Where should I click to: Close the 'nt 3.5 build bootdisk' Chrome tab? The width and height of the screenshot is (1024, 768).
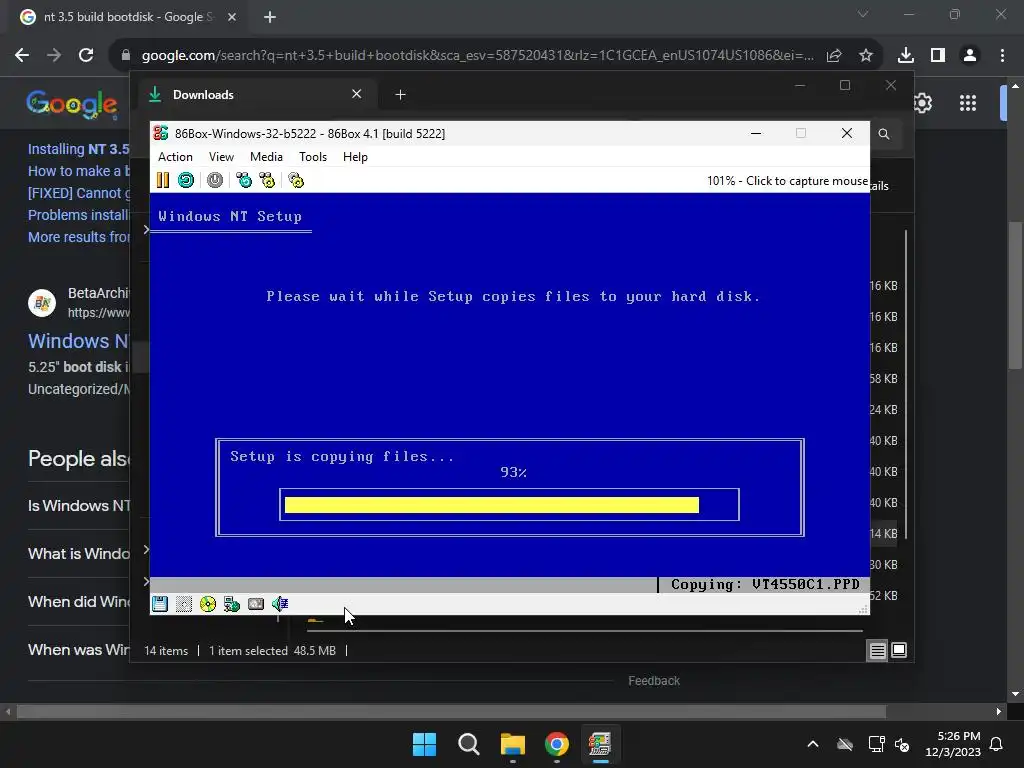click(232, 17)
